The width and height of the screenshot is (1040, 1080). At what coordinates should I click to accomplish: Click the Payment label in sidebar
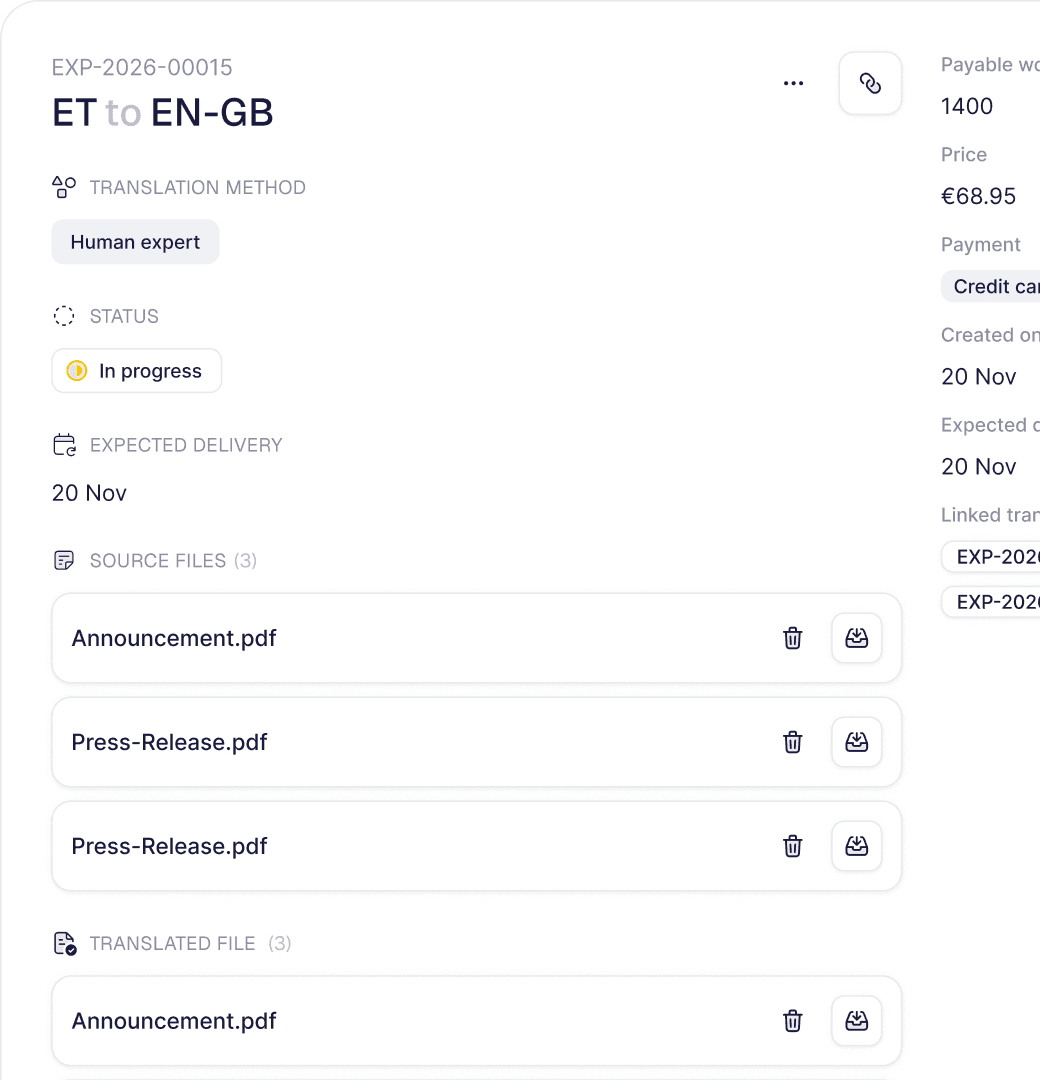[981, 245]
